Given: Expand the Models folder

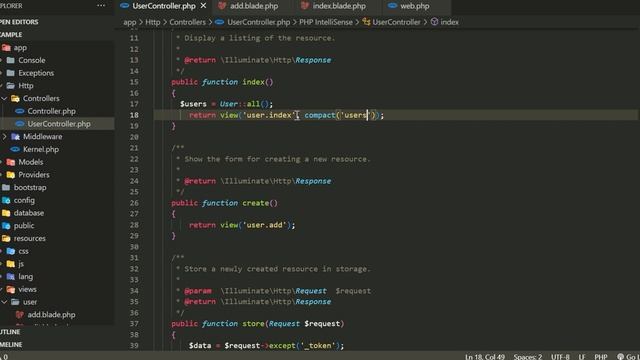Looking at the screenshot, I should pos(31,162).
